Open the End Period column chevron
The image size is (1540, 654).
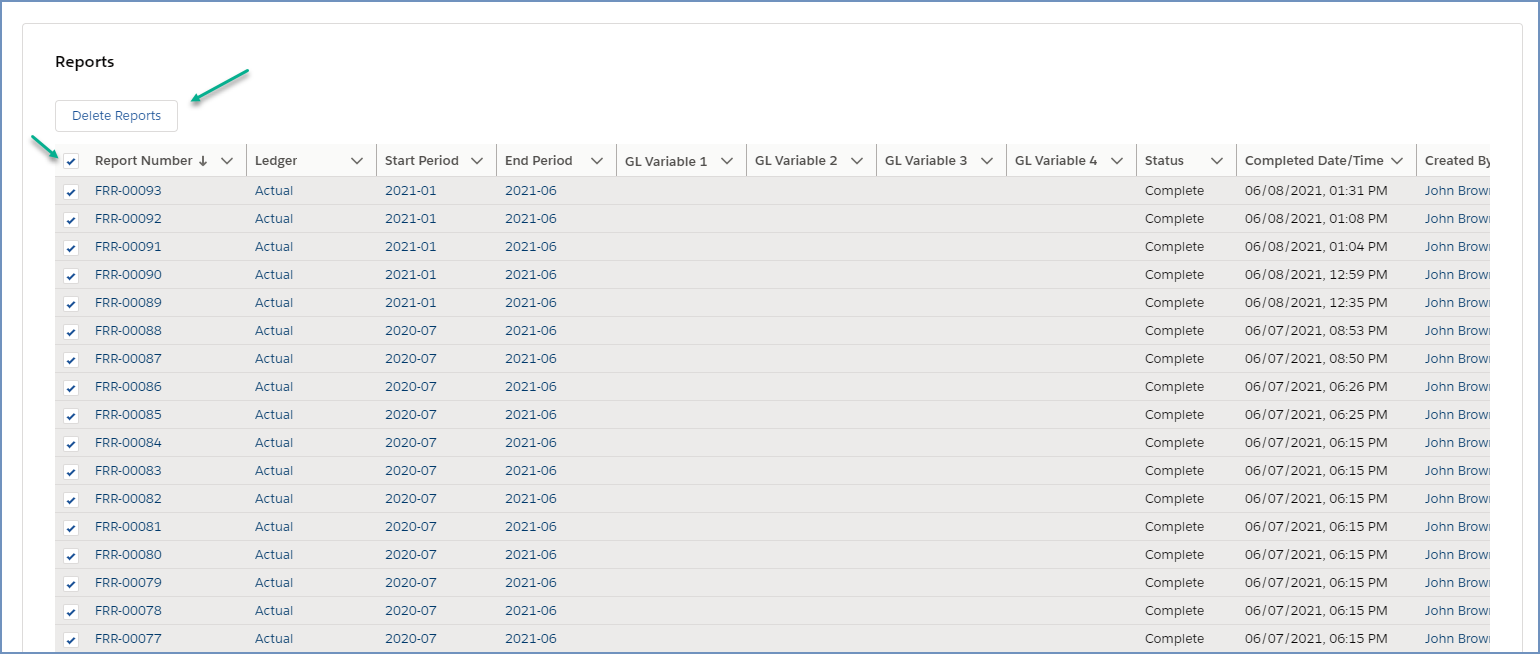click(x=597, y=161)
